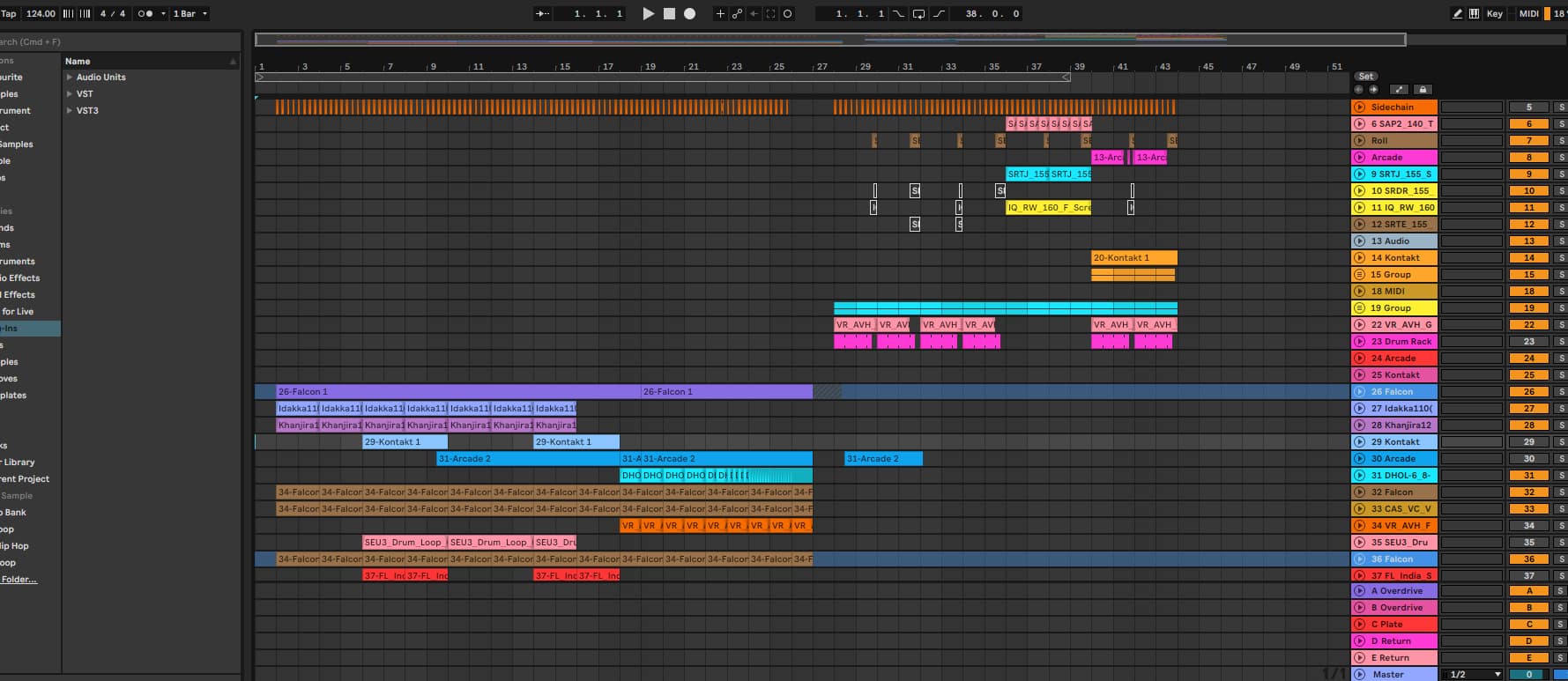
Task: Toggle the Key map mode switch
Action: 1495,13
